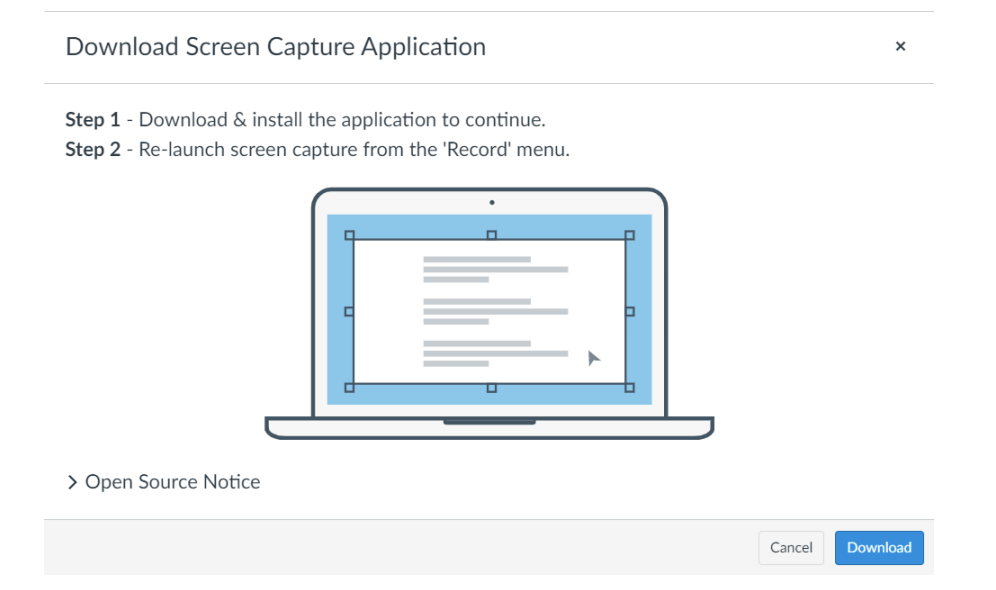Click the dialog title 'Download Screen Capture Application'

275,47
